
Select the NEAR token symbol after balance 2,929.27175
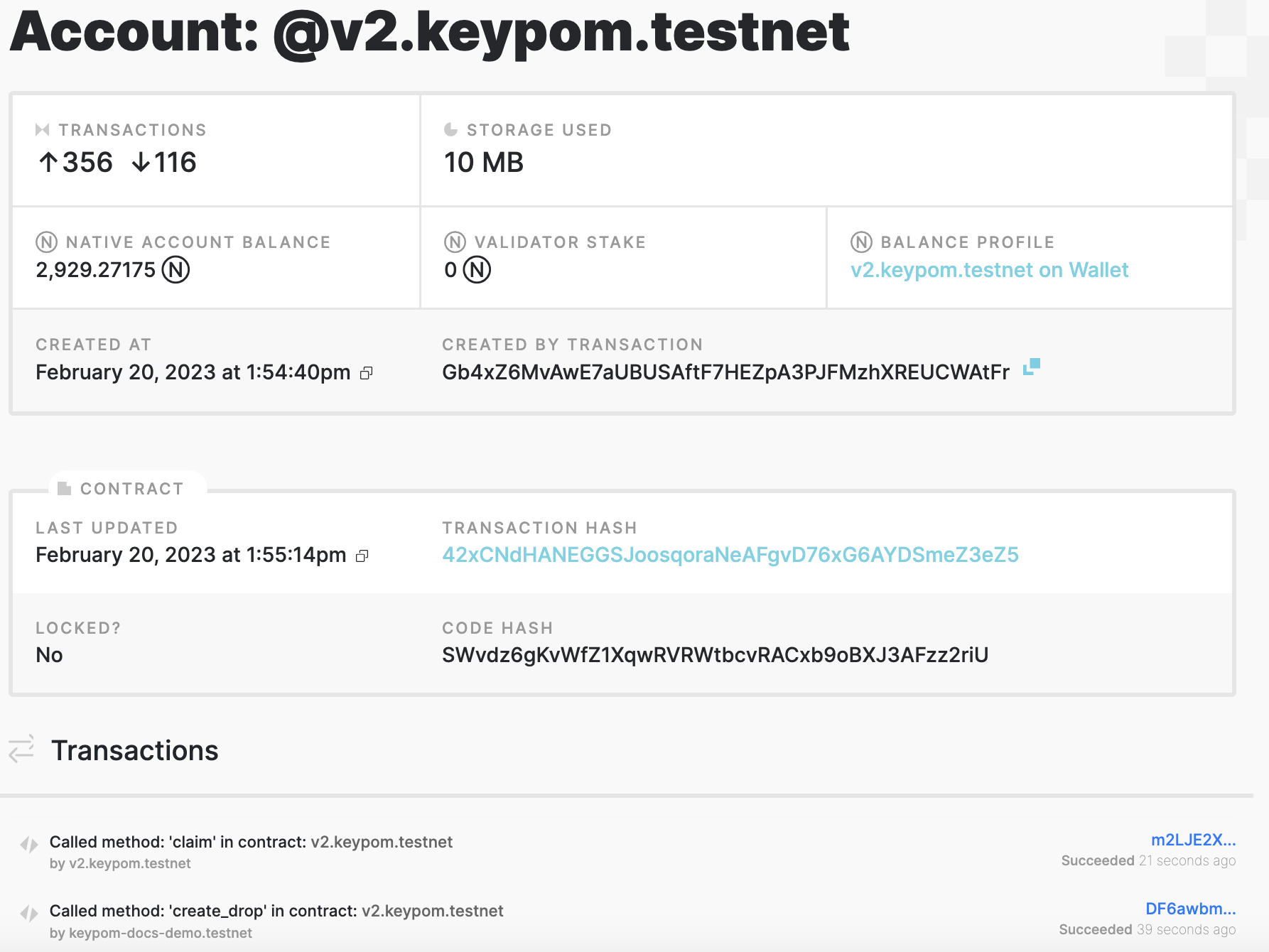176,269
